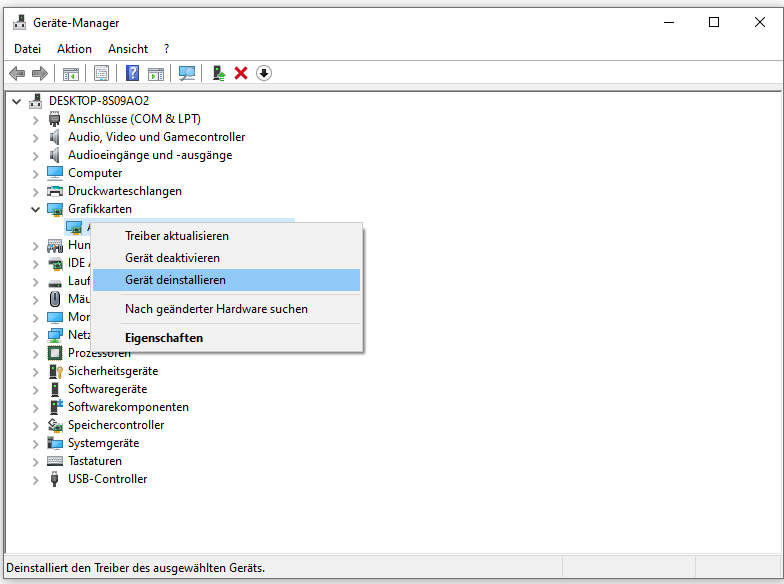Click the Systemgeräte folder icon
This screenshot has height=584, width=784.
[54, 443]
